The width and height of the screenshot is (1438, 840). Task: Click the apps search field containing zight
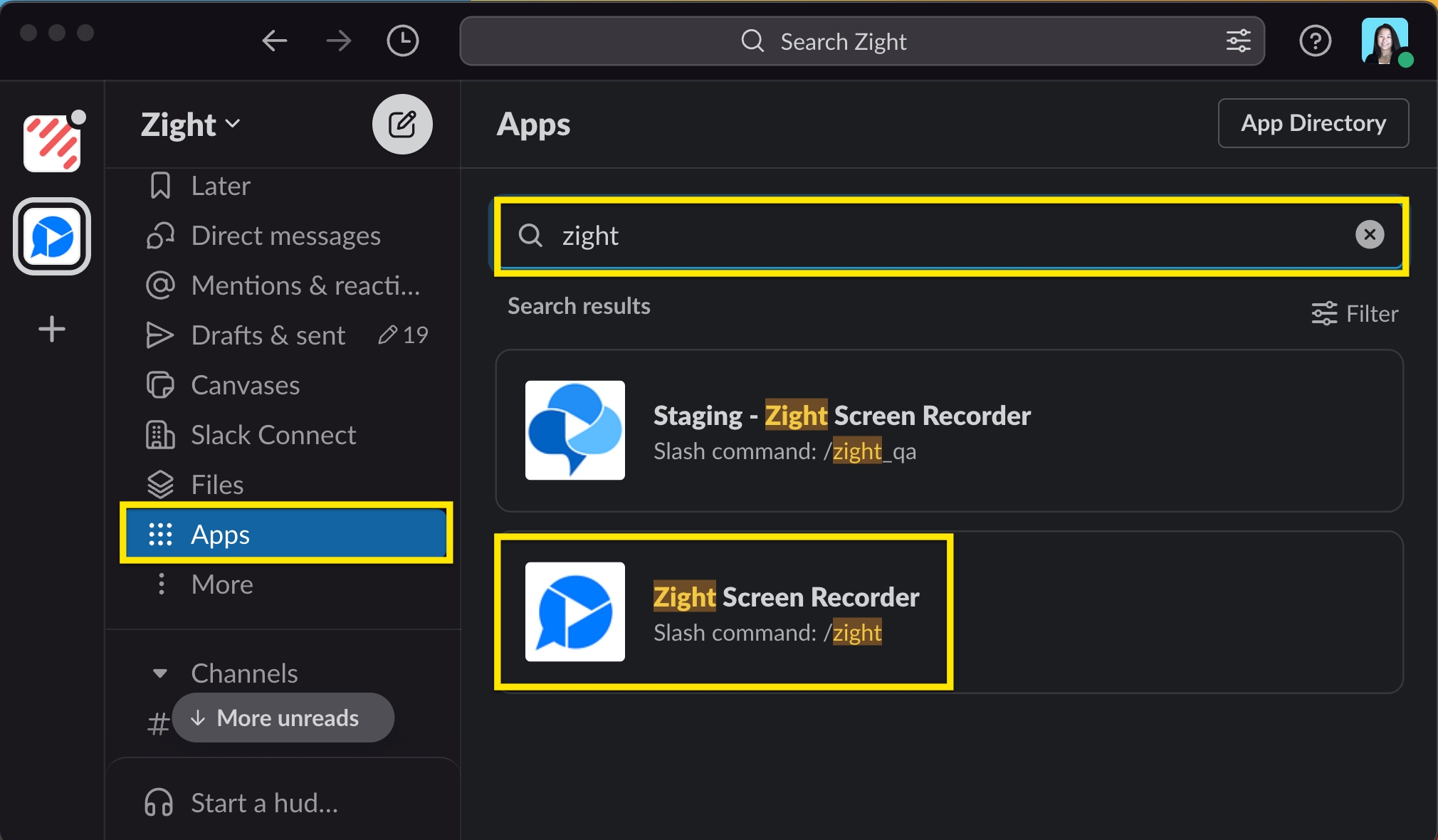952,236
